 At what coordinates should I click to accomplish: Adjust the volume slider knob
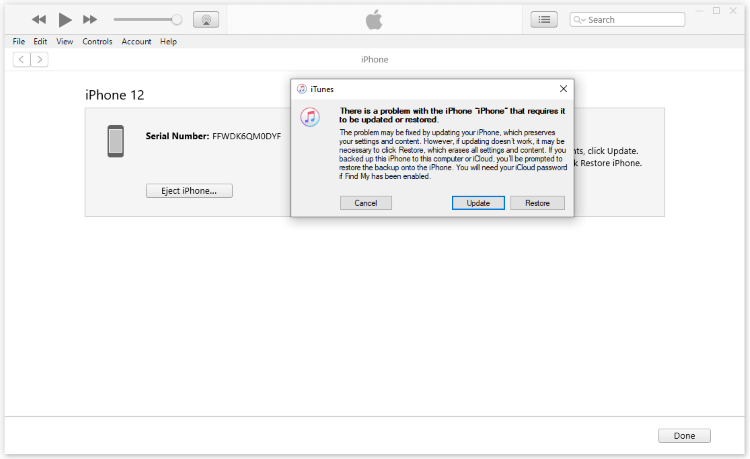tap(177, 19)
